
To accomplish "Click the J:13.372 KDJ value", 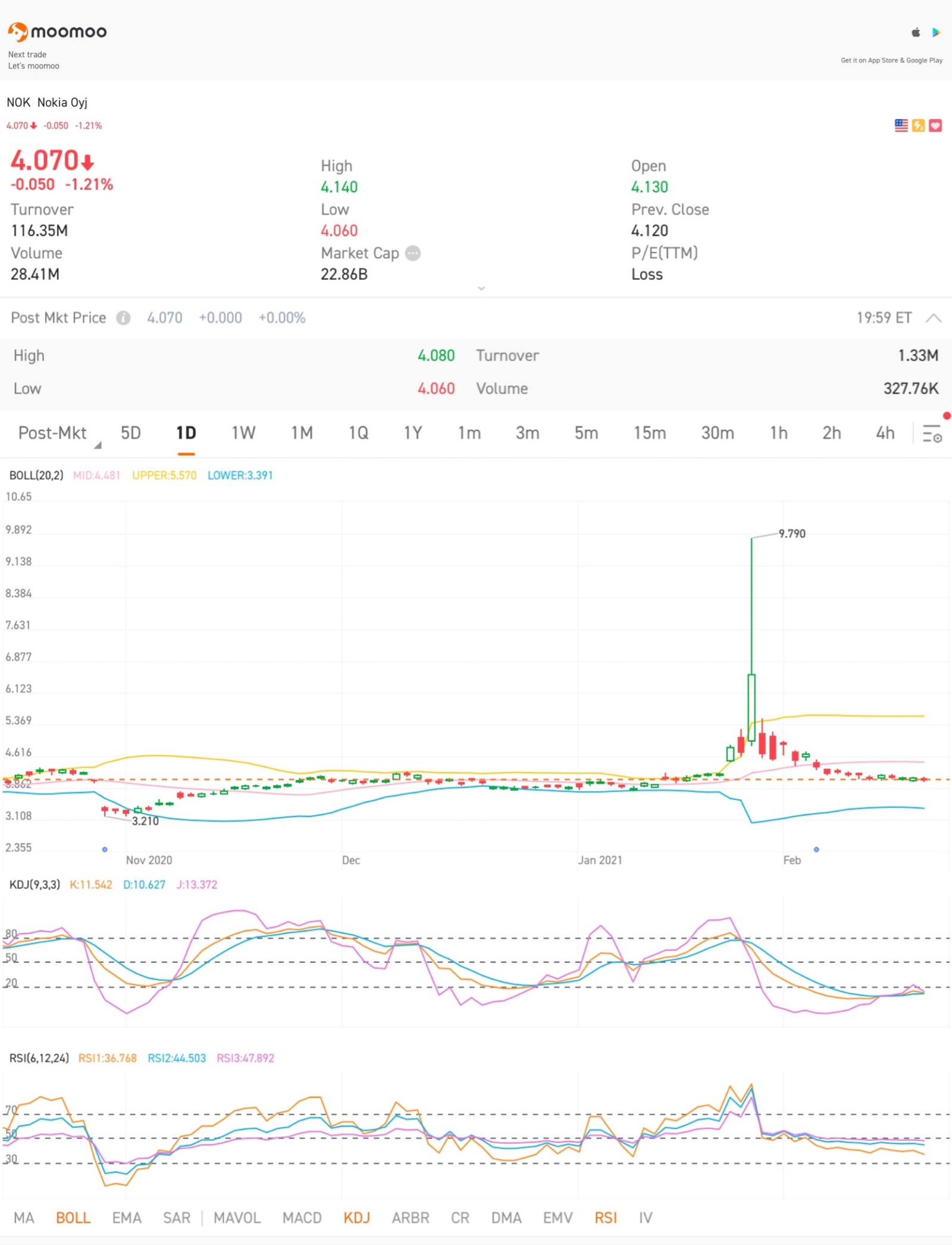I will pos(197,885).
